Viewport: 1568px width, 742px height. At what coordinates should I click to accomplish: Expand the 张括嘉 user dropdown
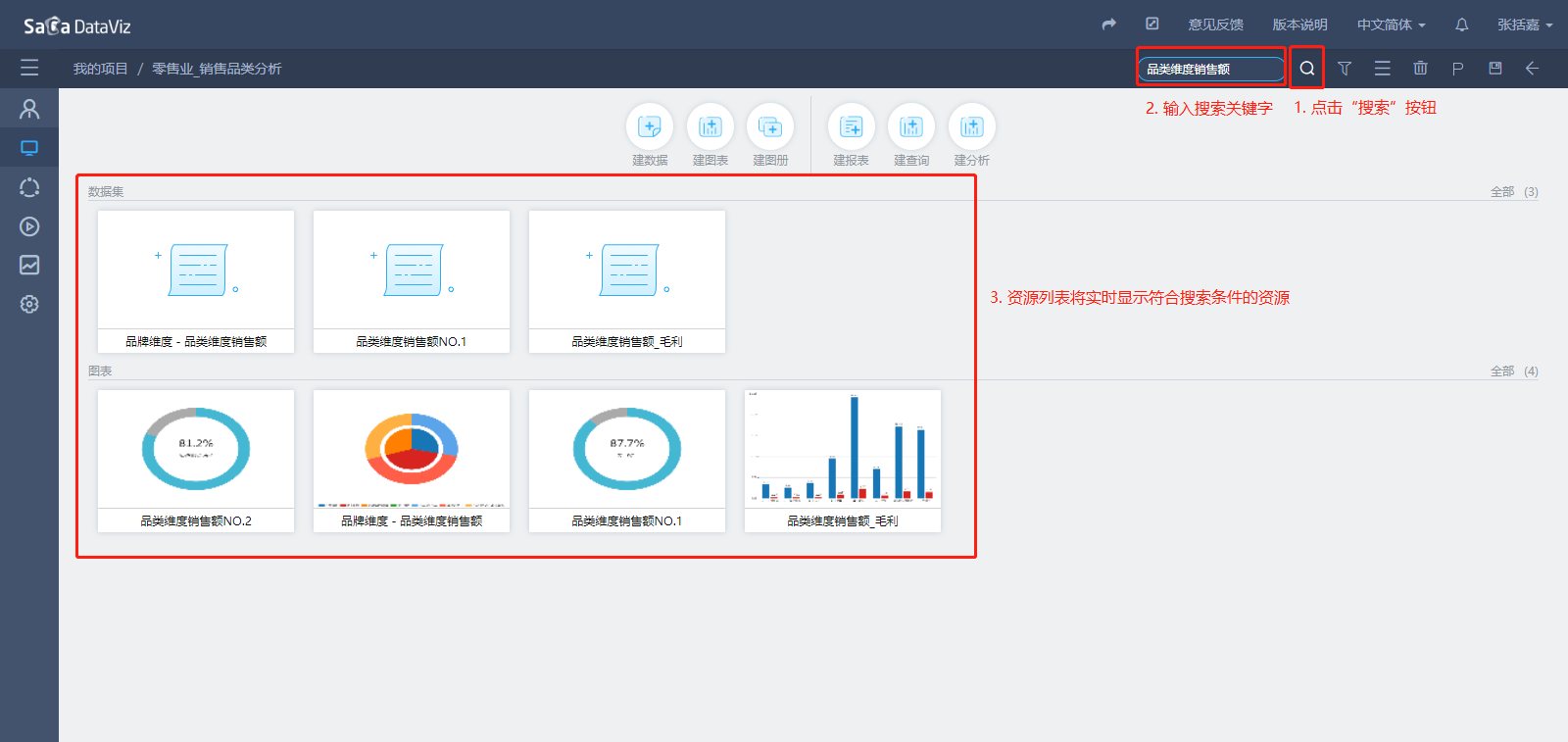point(1525,25)
